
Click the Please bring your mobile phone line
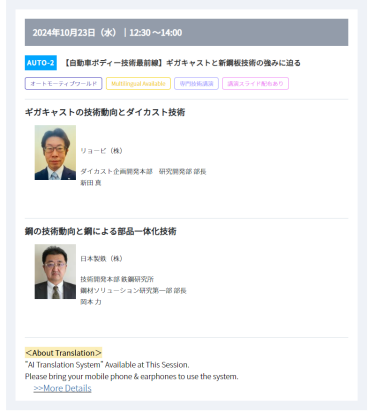click(132, 377)
